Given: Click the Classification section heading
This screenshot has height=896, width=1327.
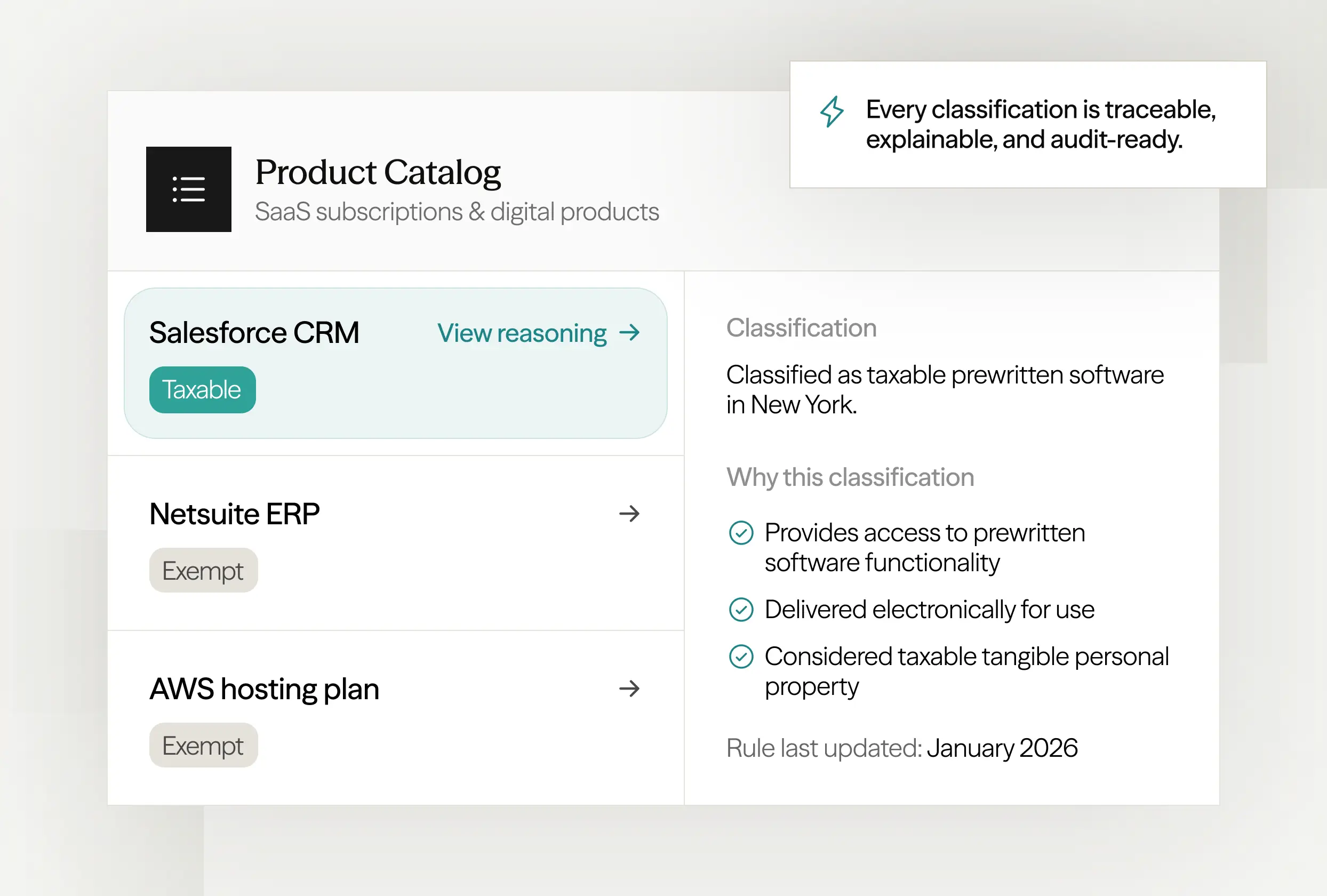Looking at the screenshot, I should pos(801,328).
